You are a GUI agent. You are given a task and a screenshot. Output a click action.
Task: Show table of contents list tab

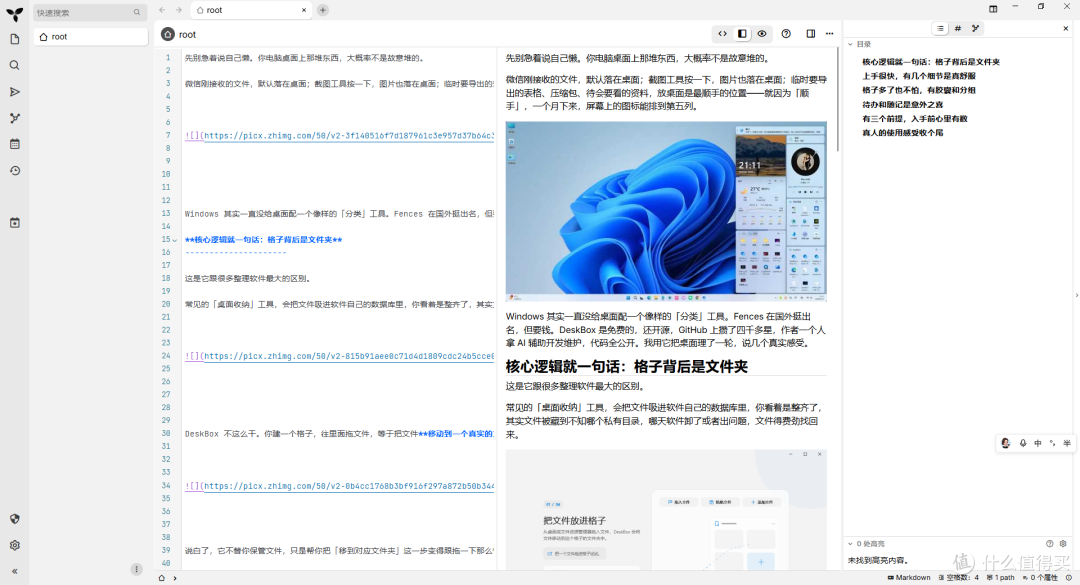(940, 28)
